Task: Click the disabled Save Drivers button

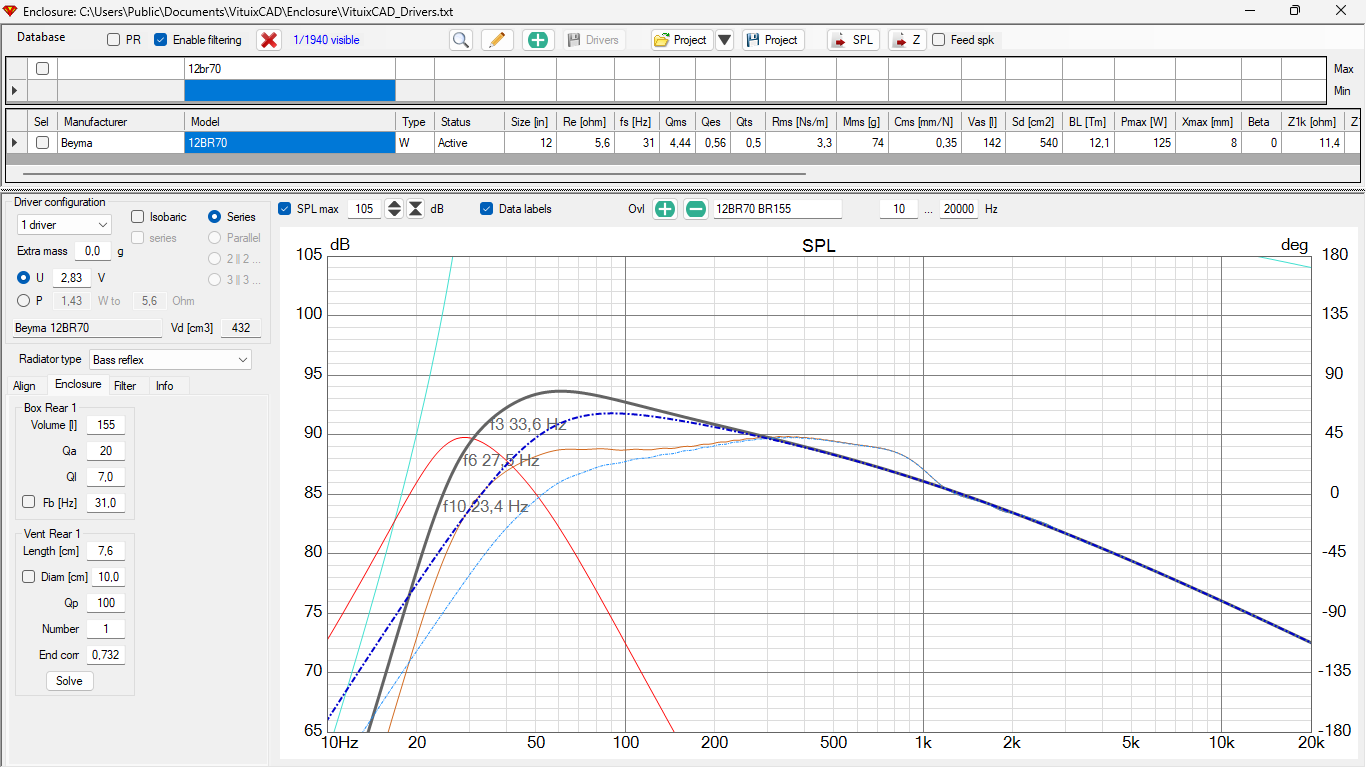Action: (x=594, y=40)
